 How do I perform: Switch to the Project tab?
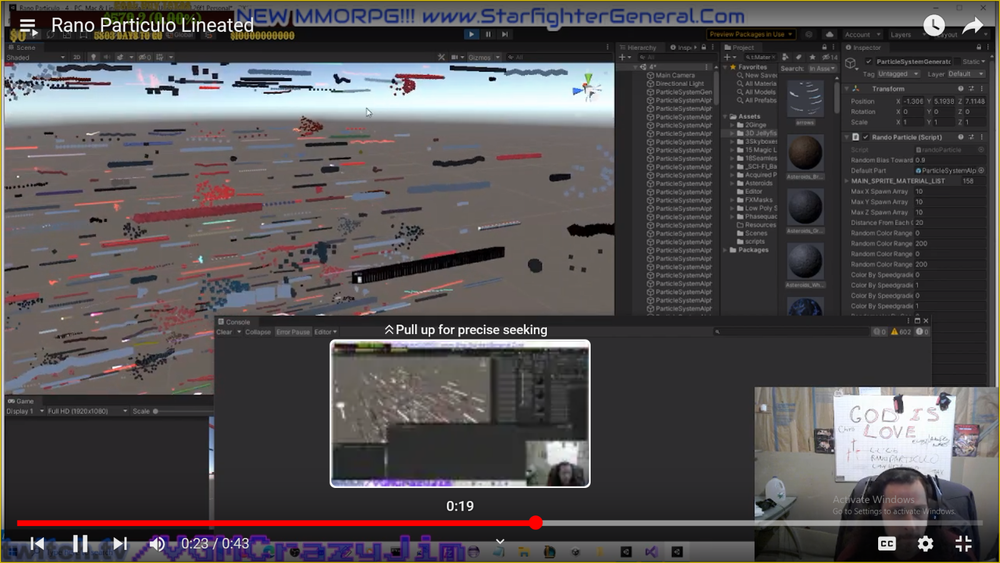coord(739,47)
